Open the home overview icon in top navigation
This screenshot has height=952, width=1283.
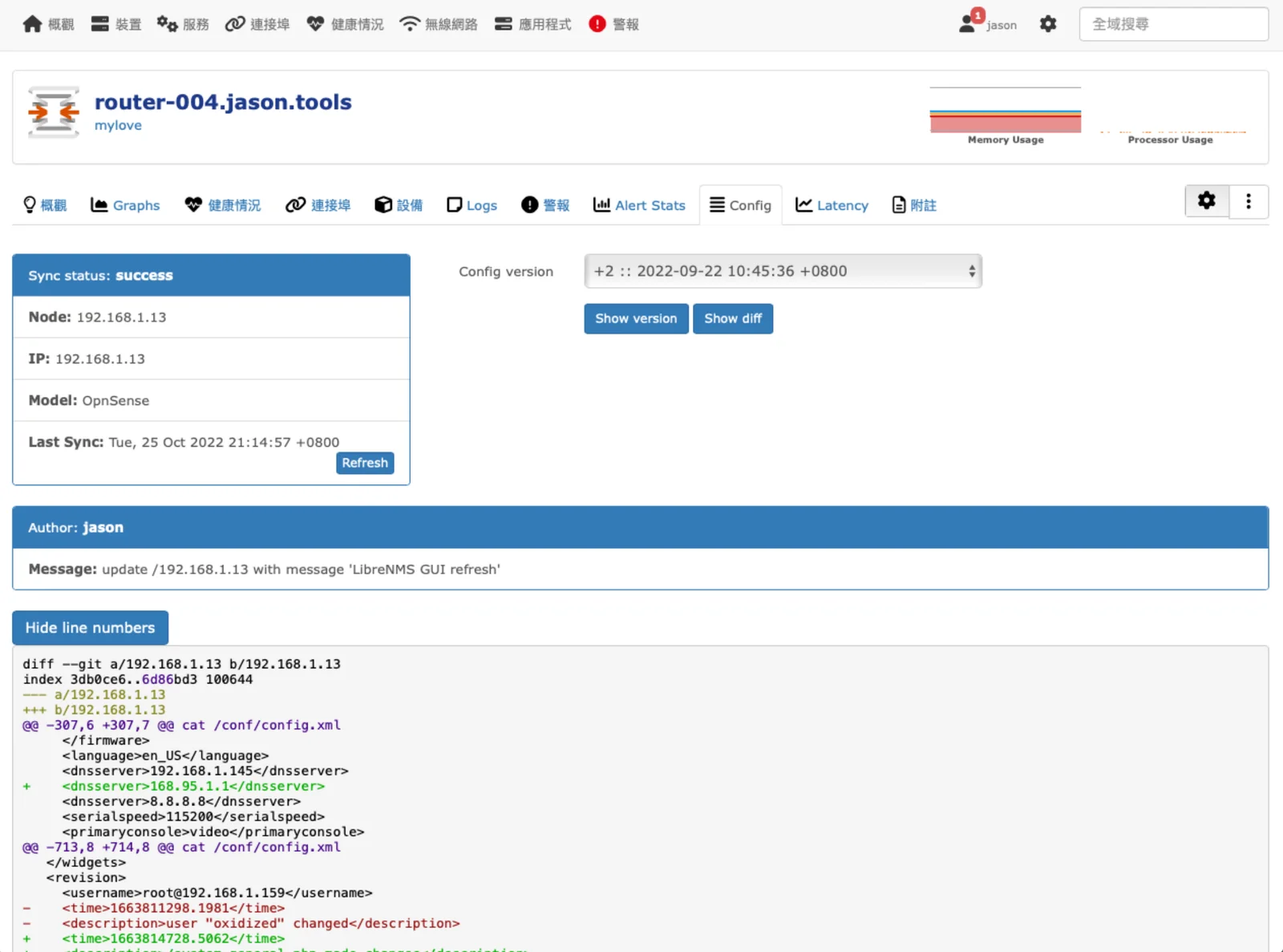point(32,24)
